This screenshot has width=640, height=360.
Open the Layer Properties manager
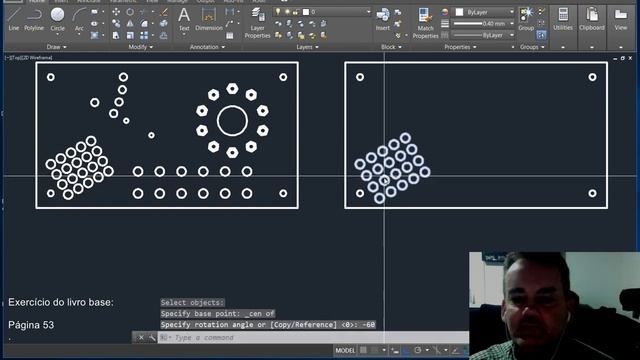coord(257,23)
